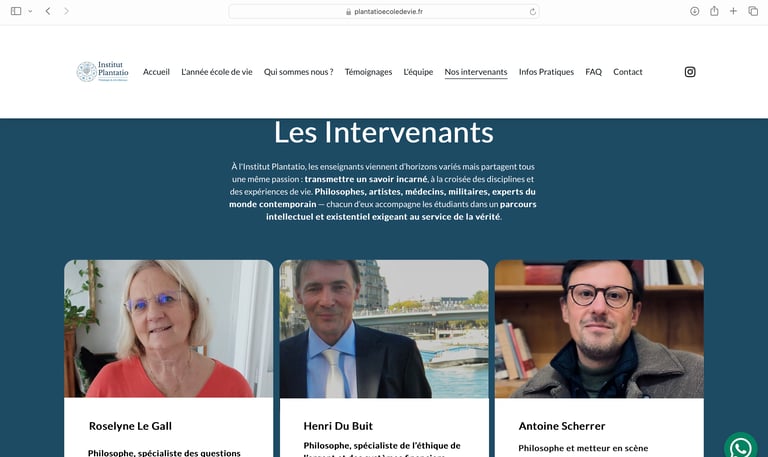This screenshot has height=457, width=768.
Task: Click the forward navigation arrow
Action: pos(66,11)
